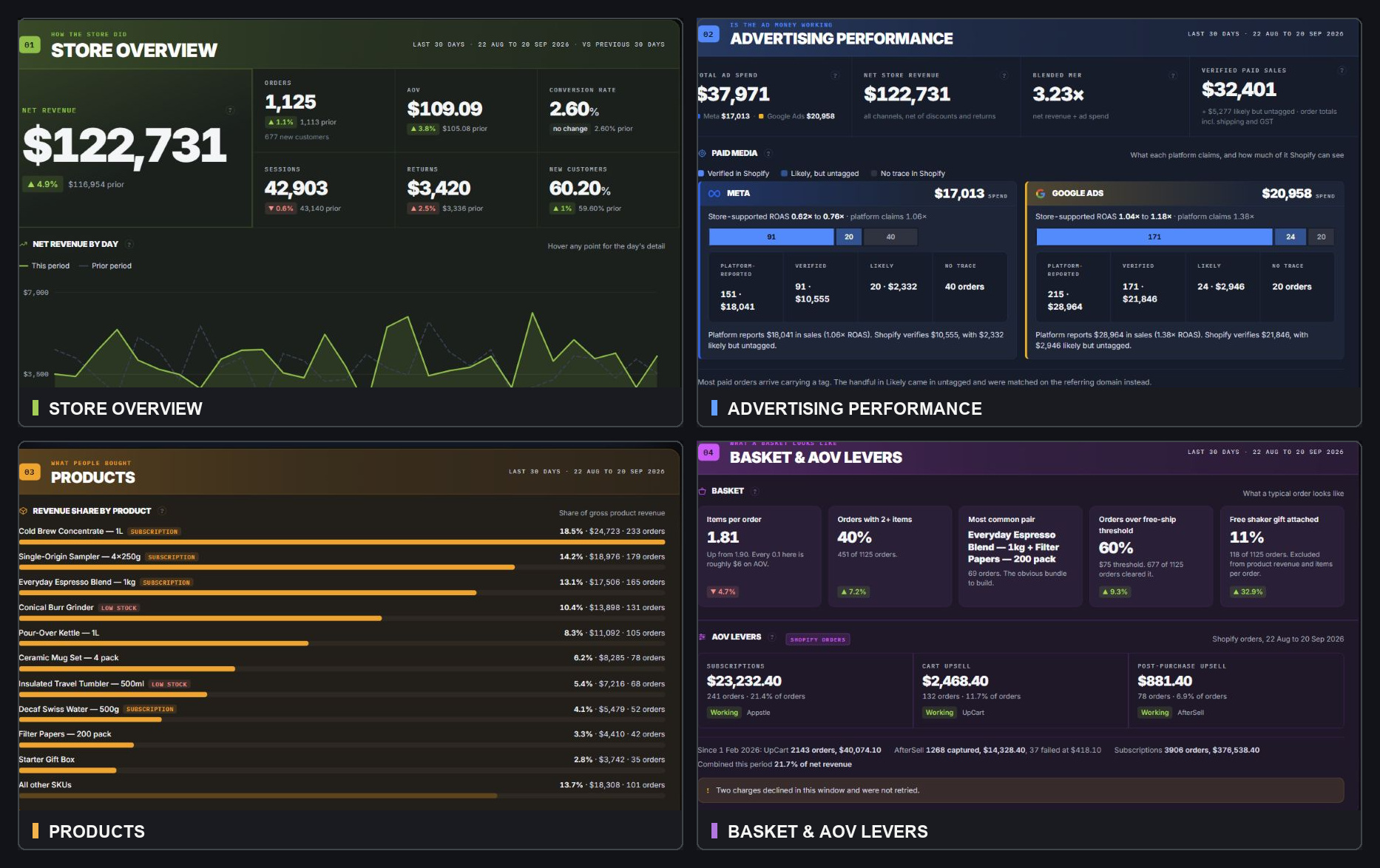Click the AOV value $109.09

pos(444,109)
